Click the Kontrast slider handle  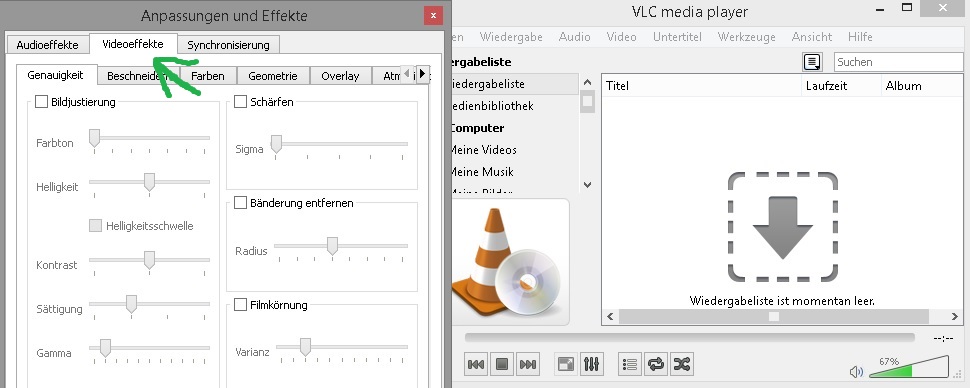[x=149, y=260]
